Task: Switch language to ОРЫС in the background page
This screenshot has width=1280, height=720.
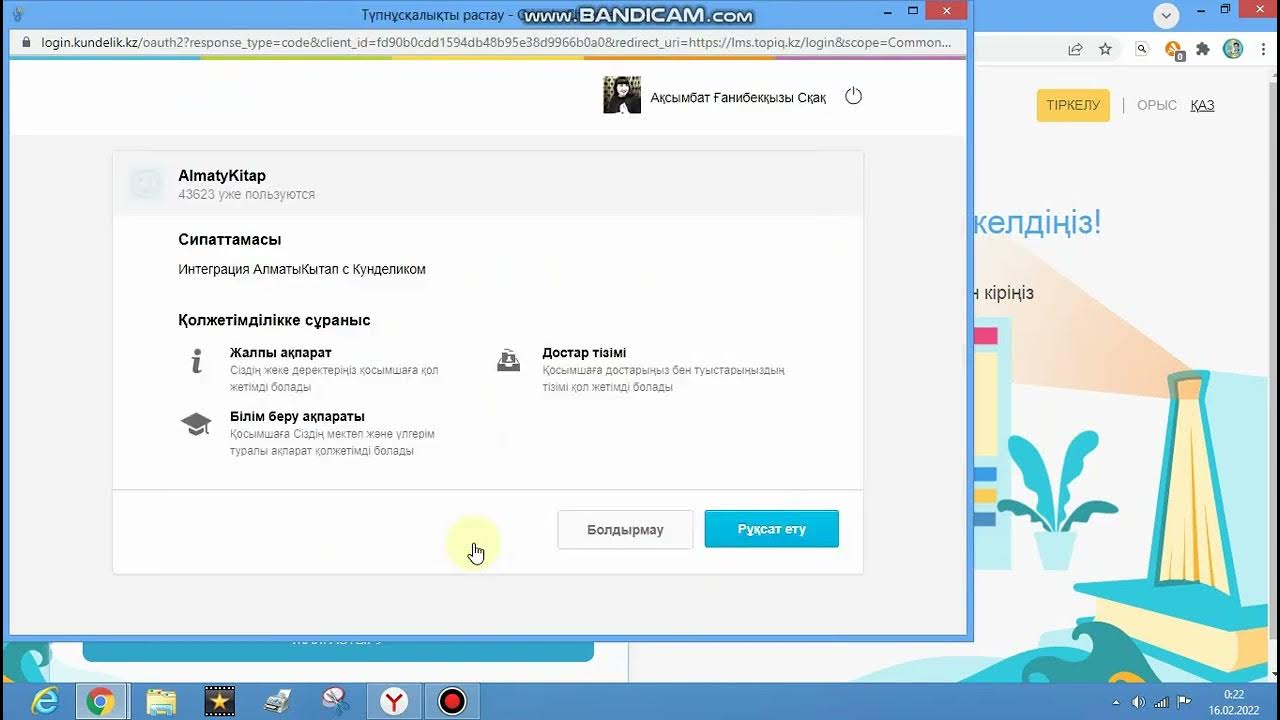Action: pyautogui.click(x=1157, y=105)
